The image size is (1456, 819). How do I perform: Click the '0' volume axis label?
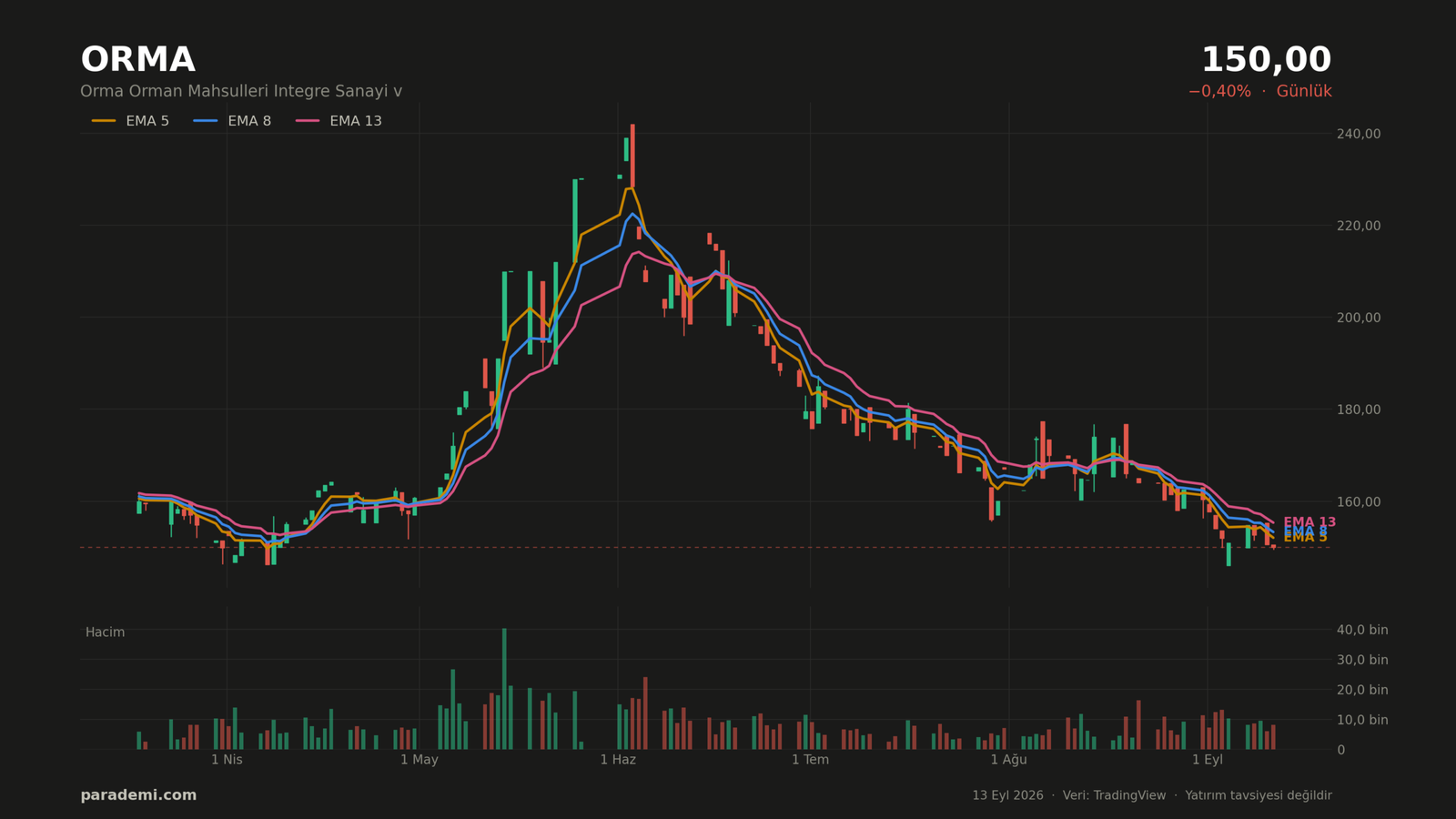point(1340,750)
